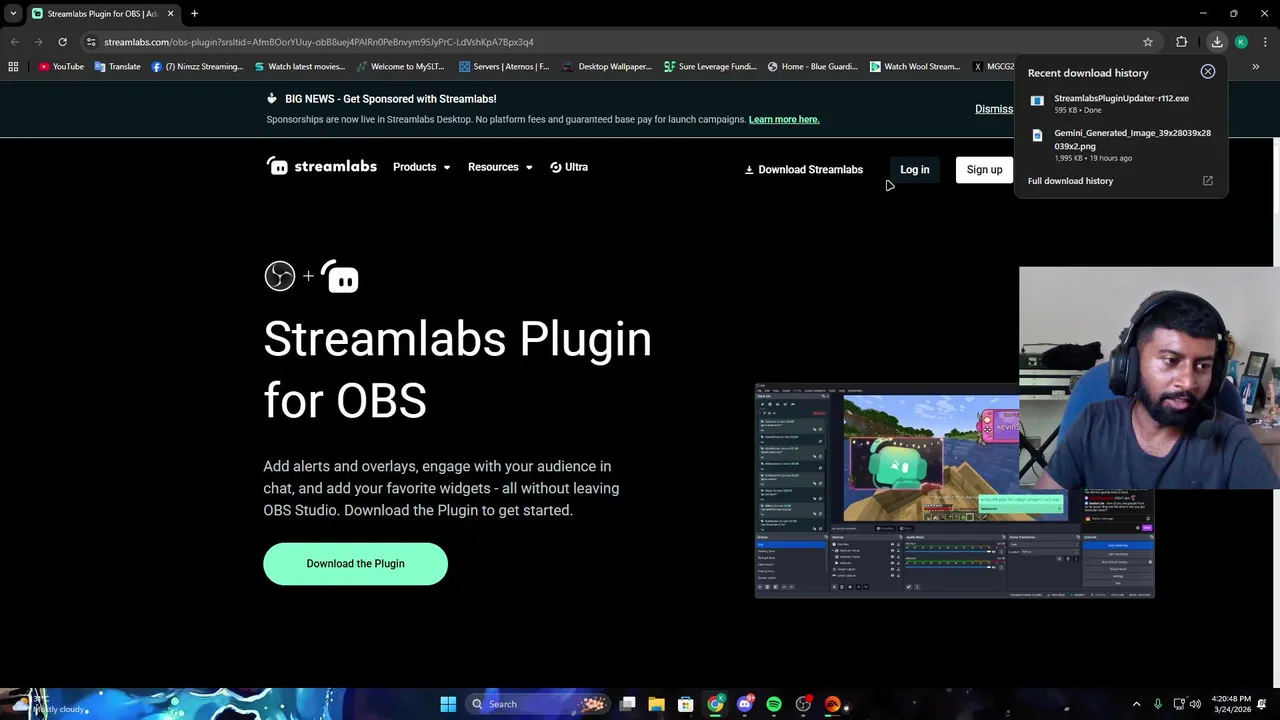Click the OBS plugin preview screenshot
This screenshot has height=720, width=1280.
[x=954, y=491]
